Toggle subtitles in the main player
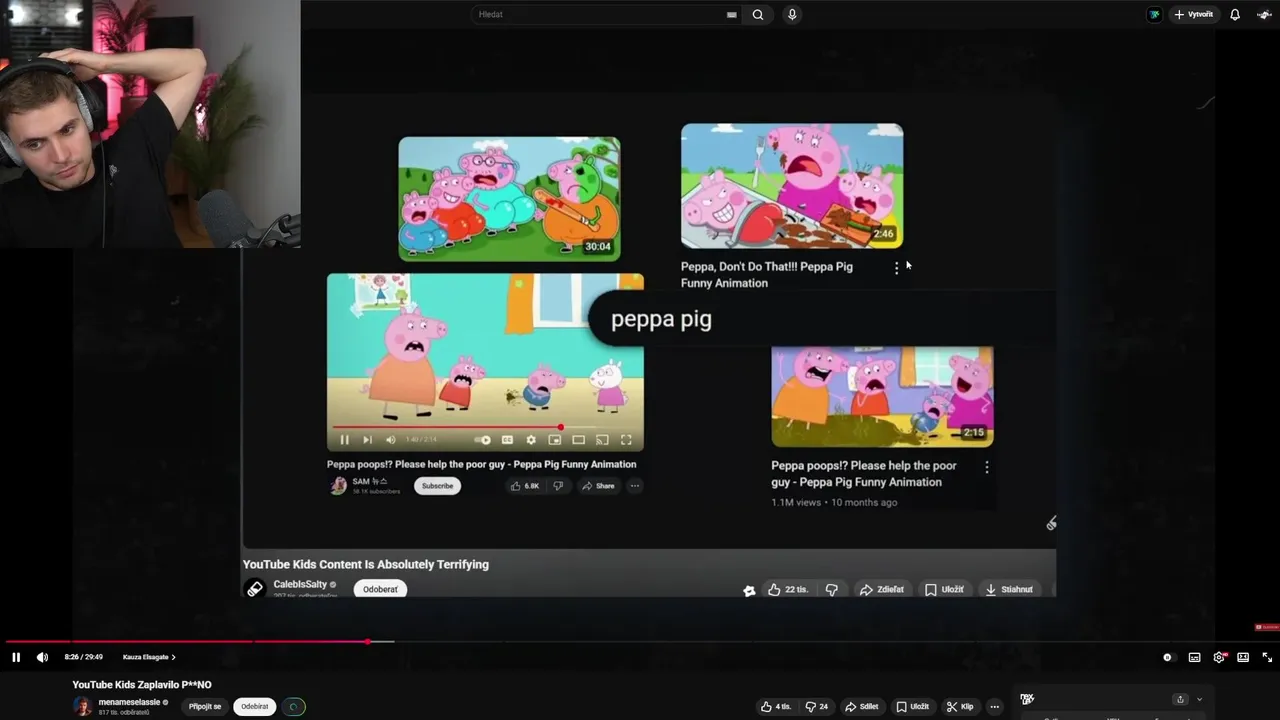The height and width of the screenshot is (720, 1280). tap(1194, 657)
